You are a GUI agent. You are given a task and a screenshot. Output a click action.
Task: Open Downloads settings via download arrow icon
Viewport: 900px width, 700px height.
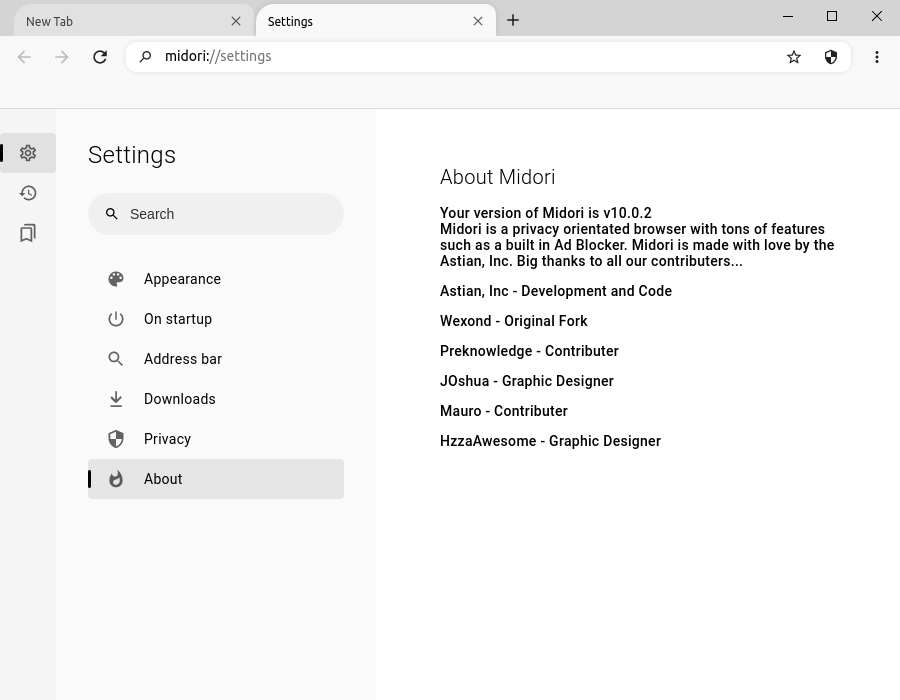point(116,399)
